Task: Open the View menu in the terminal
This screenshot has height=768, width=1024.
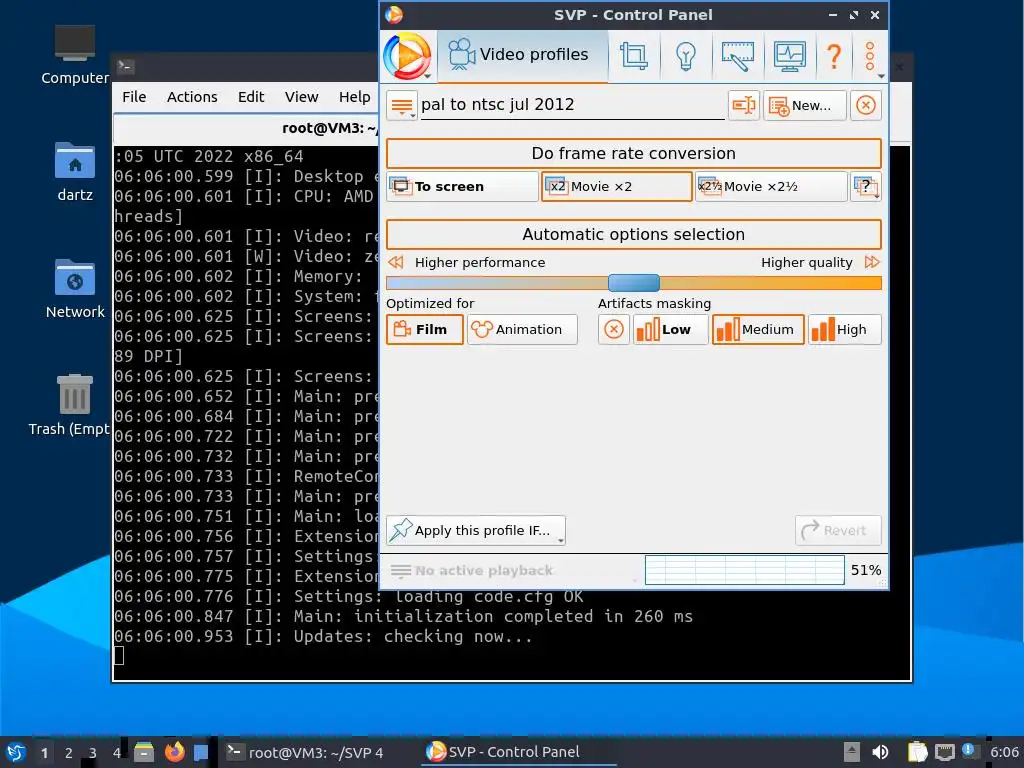Action: pos(301,97)
